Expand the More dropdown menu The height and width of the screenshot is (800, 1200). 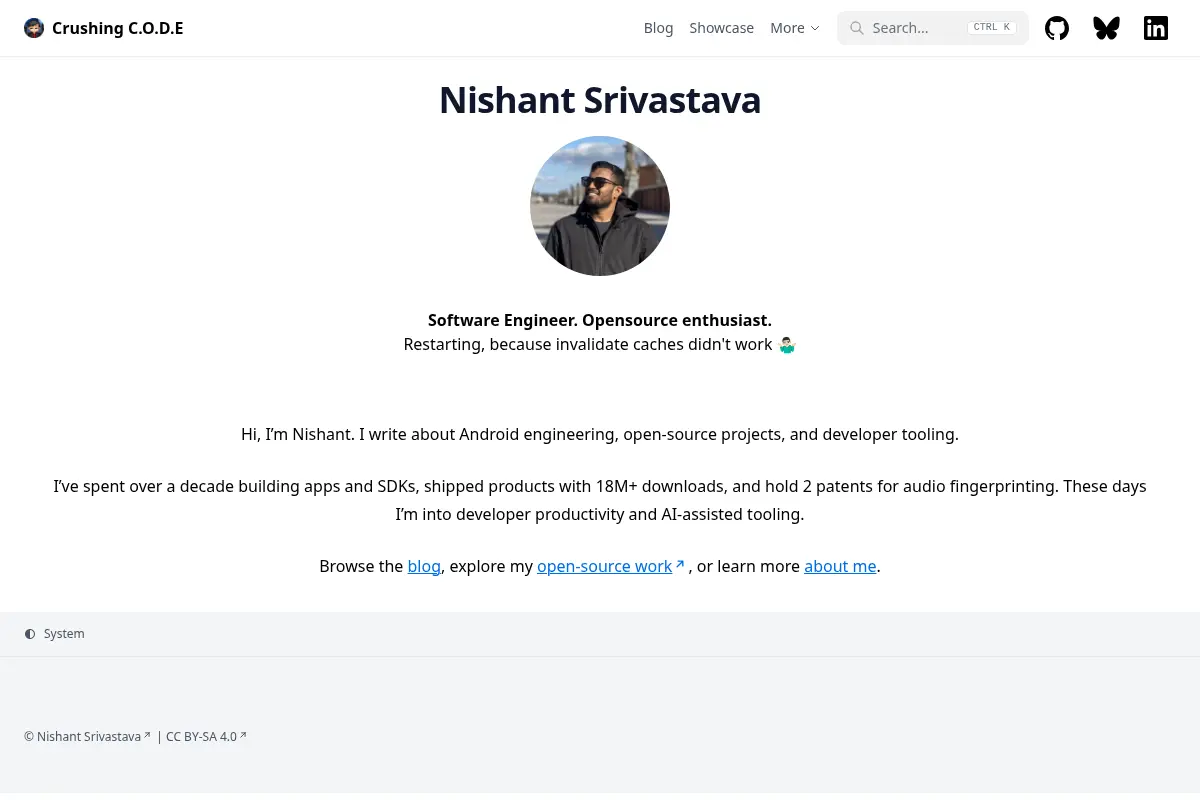click(795, 28)
